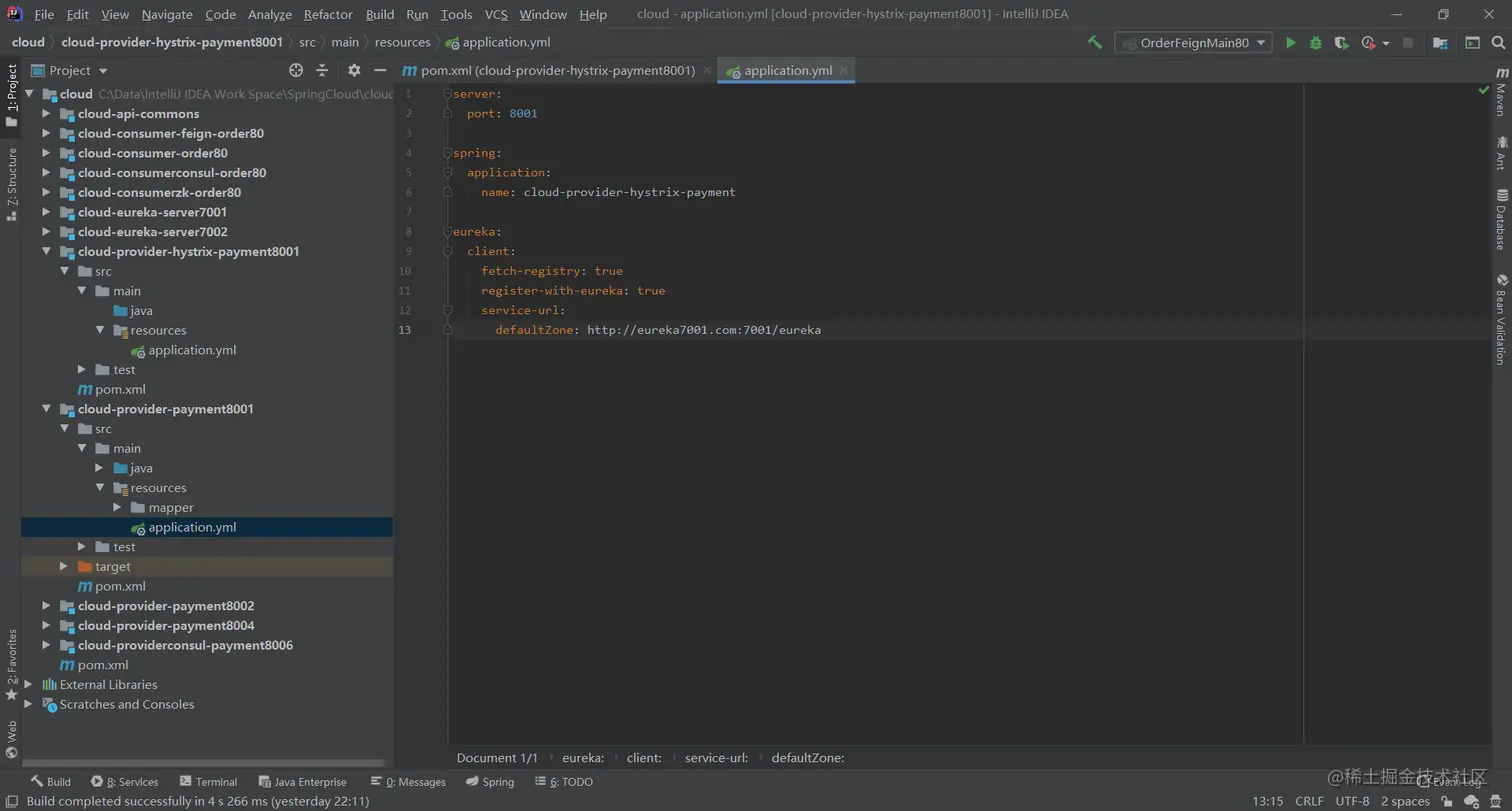Click the locate-file crosshair icon in Project panel
The height and width of the screenshot is (811, 1512).
tap(296, 70)
